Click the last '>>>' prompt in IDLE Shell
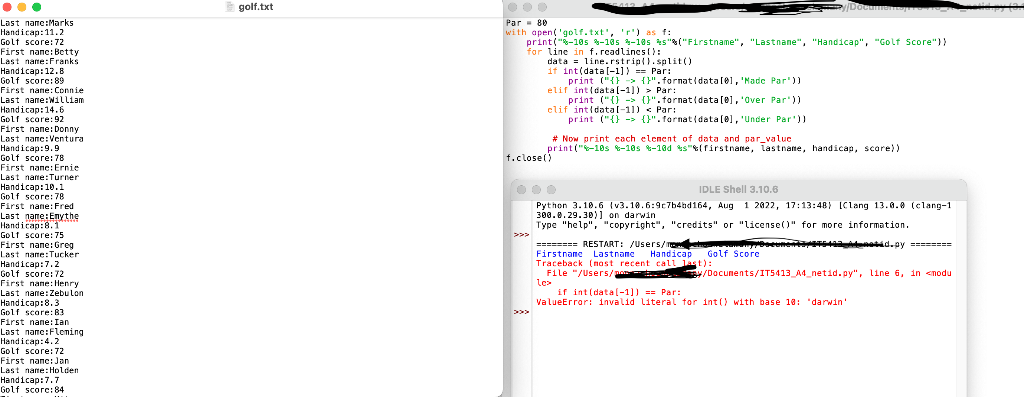Image resolution: width=1024 pixels, height=397 pixels. click(x=521, y=312)
